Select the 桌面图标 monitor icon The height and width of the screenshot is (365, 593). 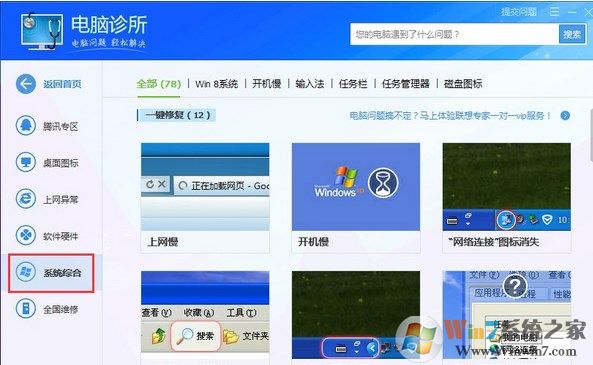[26, 162]
